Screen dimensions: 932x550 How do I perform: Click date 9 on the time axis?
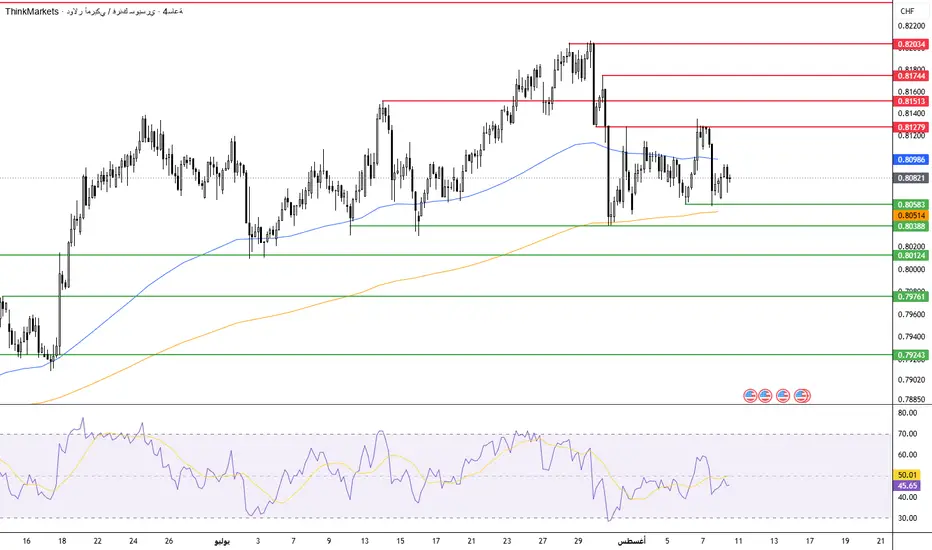click(x=329, y=541)
